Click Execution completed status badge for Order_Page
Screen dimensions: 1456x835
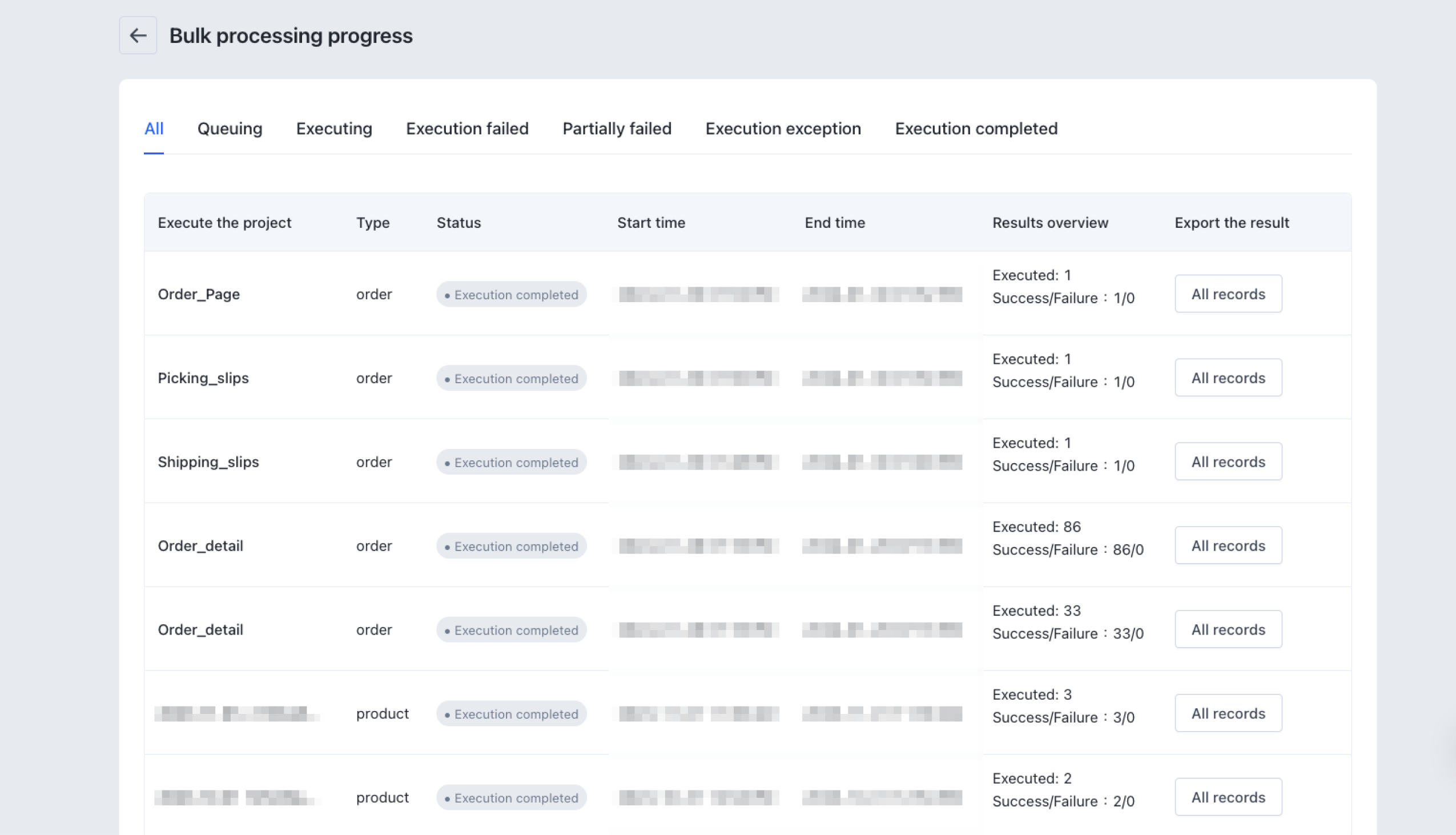coord(512,294)
